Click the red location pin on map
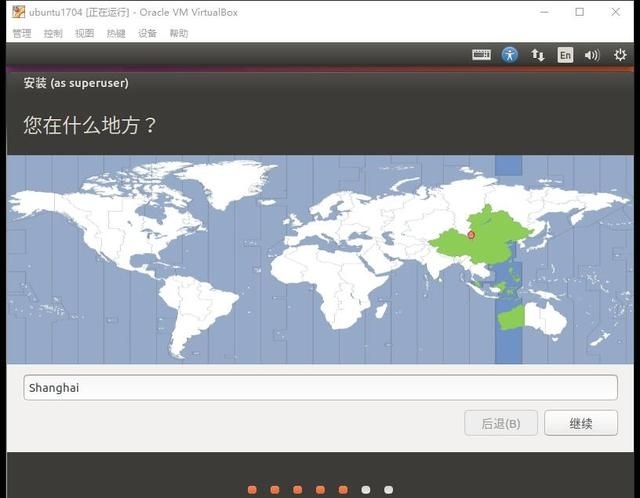Viewport: 640px width, 498px height. coord(471,235)
